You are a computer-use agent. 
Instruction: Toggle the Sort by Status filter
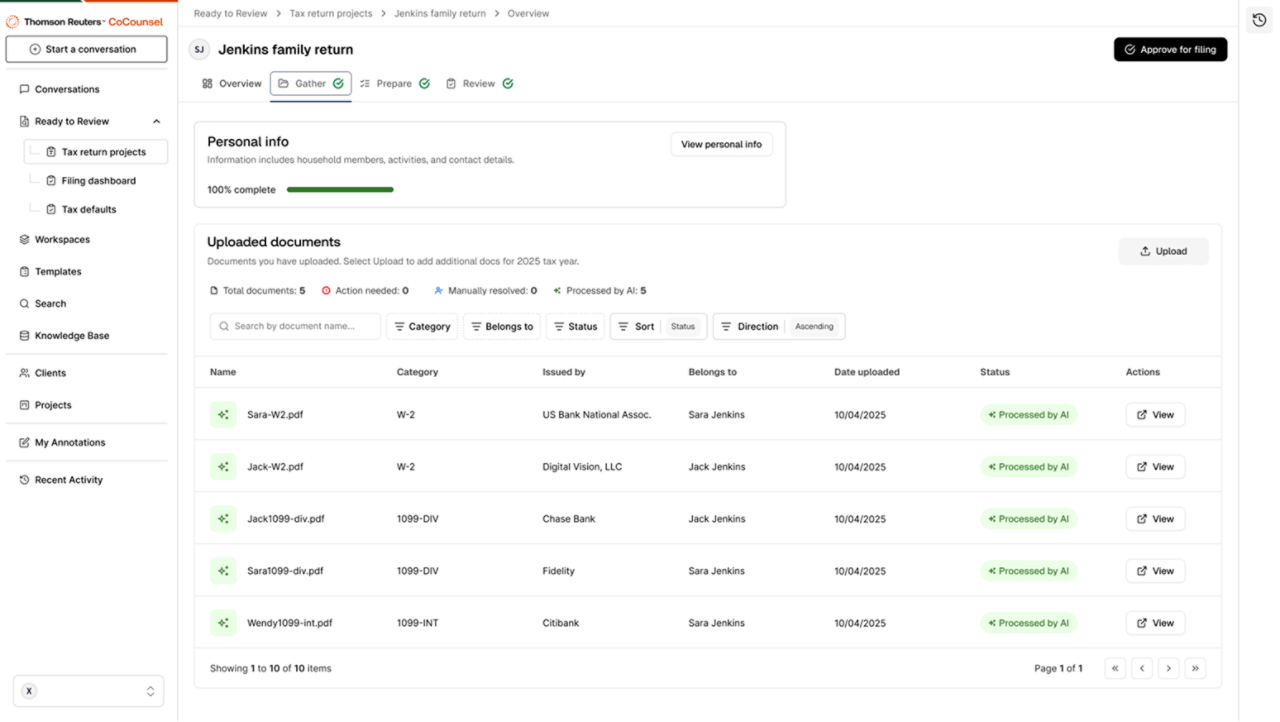658,326
